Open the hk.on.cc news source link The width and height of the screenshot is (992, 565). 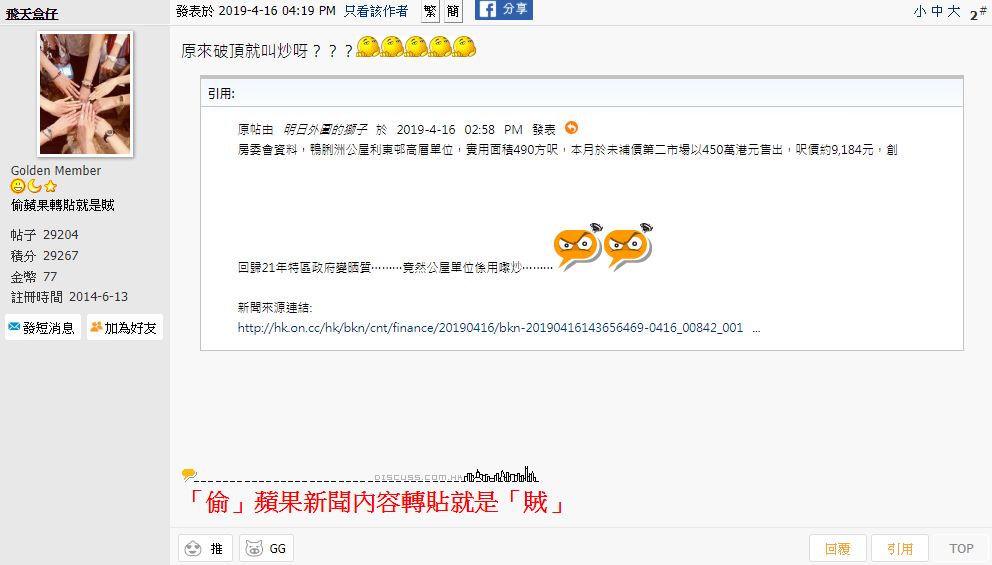pyautogui.click(x=490, y=328)
